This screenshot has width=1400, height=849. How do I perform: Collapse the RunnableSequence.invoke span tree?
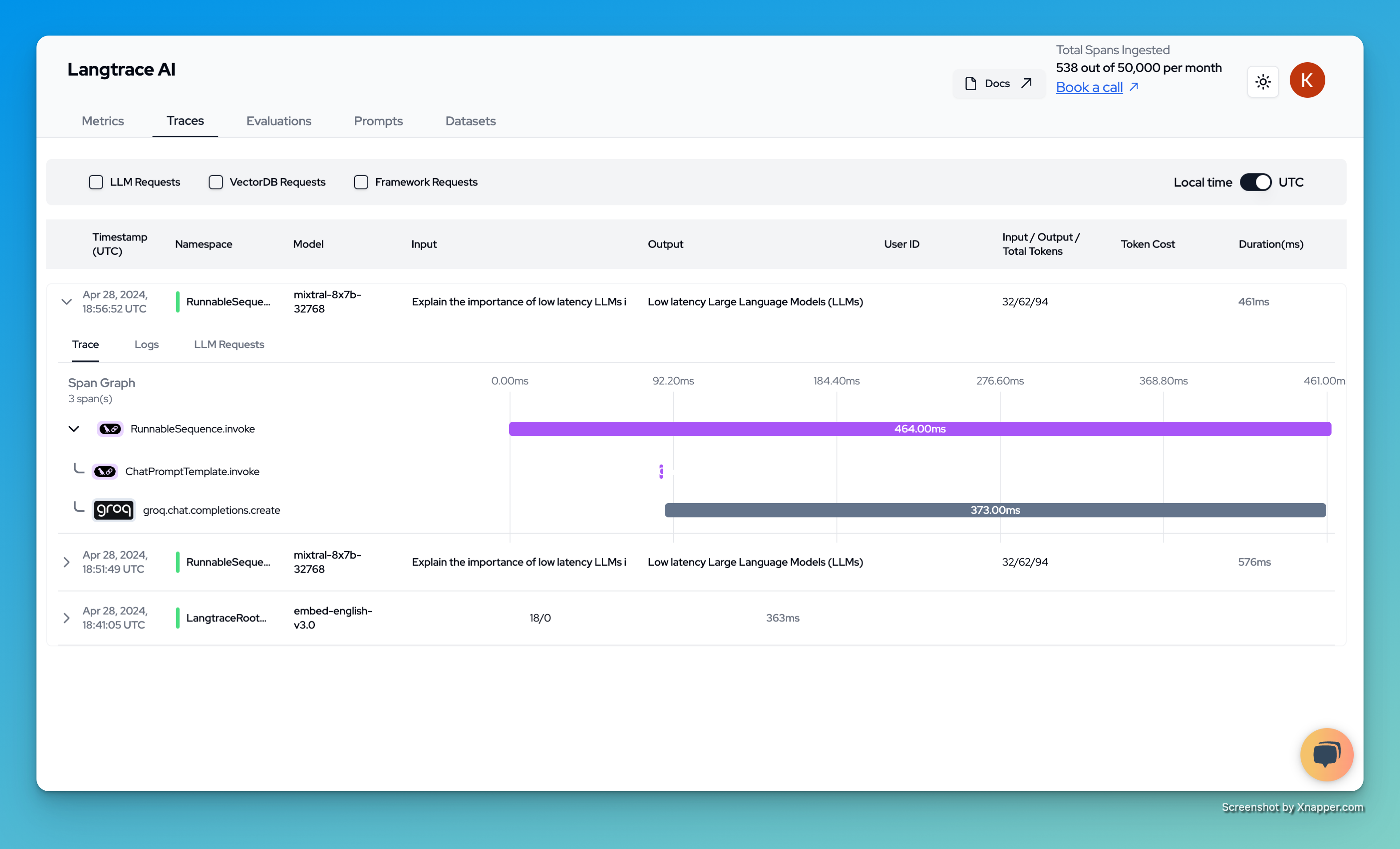point(74,429)
